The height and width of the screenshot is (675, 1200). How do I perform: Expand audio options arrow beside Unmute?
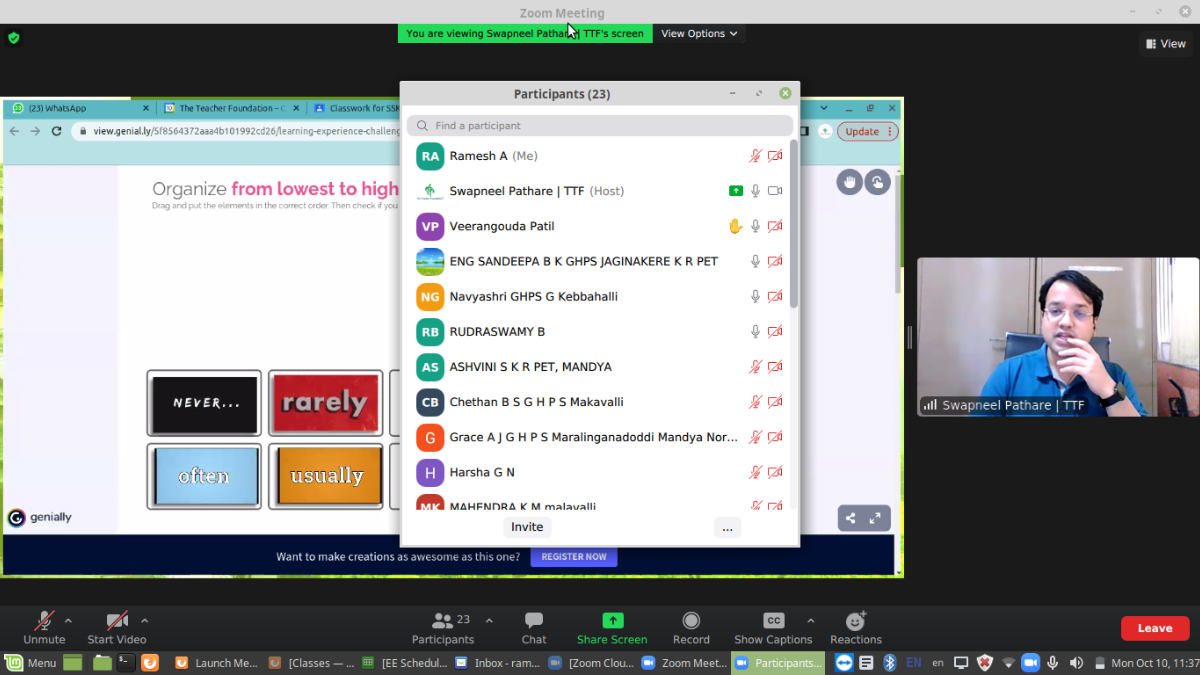tap(68, 621)
